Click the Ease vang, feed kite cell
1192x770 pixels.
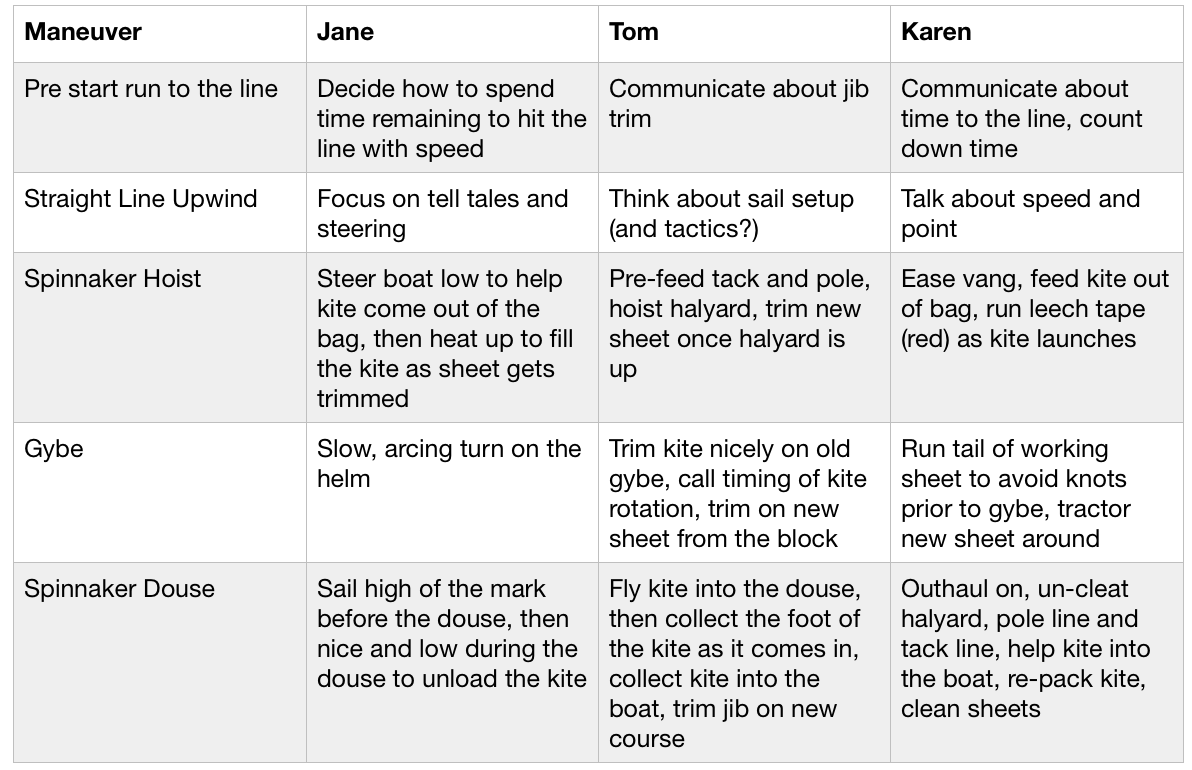coord(1037,337)
